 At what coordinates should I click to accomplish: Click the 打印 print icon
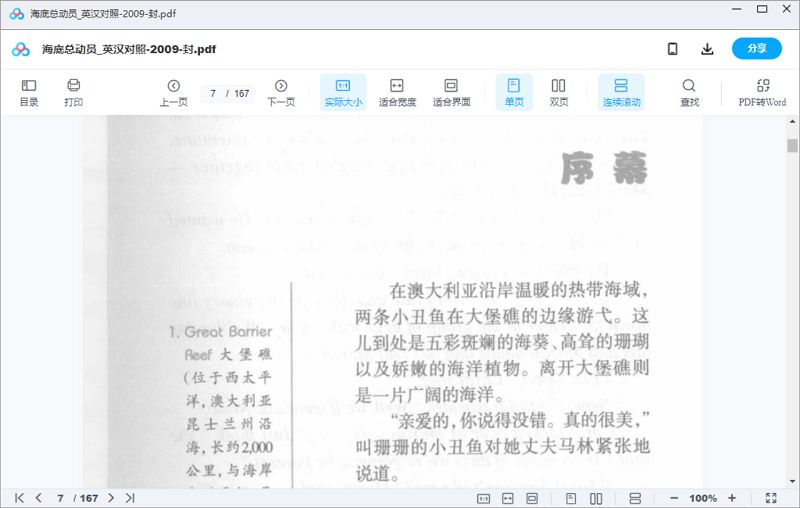(x=73, y=92)
